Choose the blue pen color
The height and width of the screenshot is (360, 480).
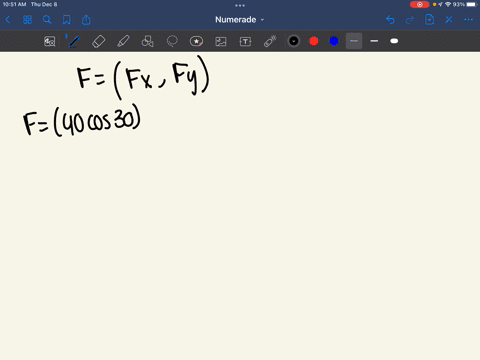click(334, 41)
